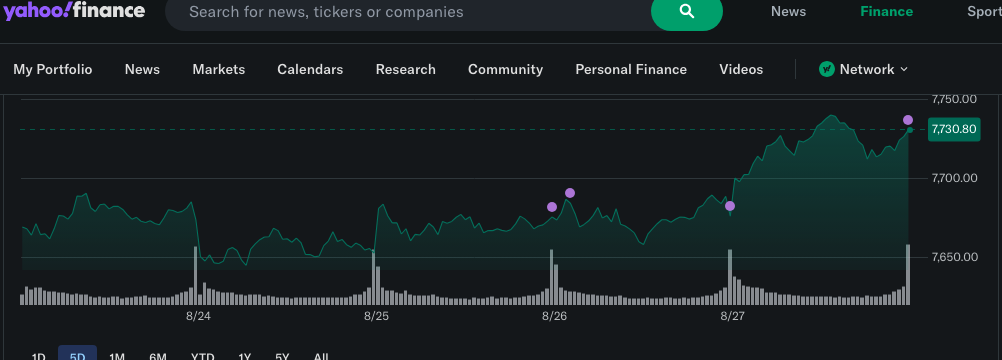Select the 1Y chart range
The width and height of the screenshot is (1002, 360).
[x=244, y=356]
